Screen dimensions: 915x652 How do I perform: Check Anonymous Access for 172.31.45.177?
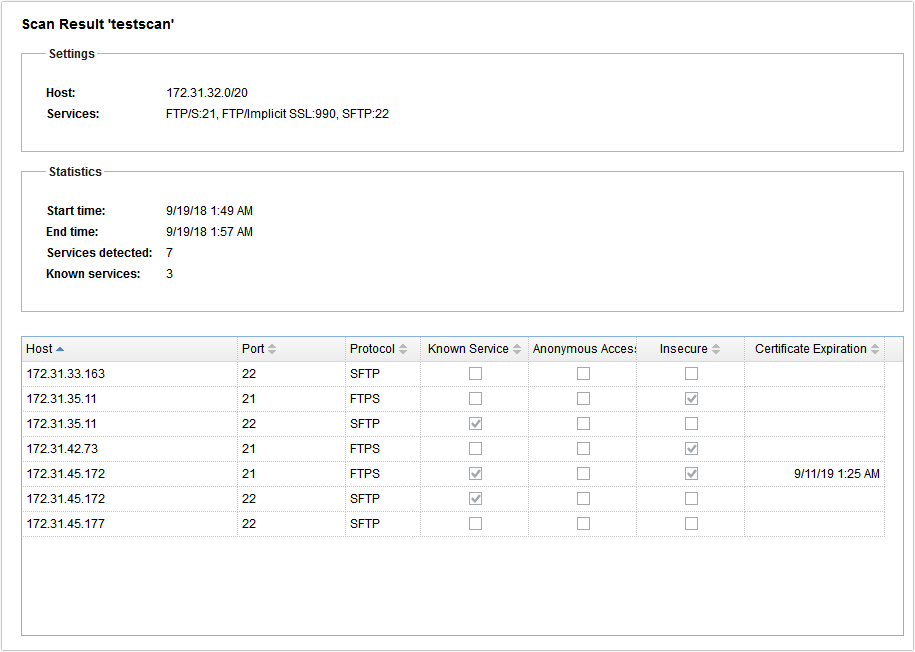(x=583, y=523)
